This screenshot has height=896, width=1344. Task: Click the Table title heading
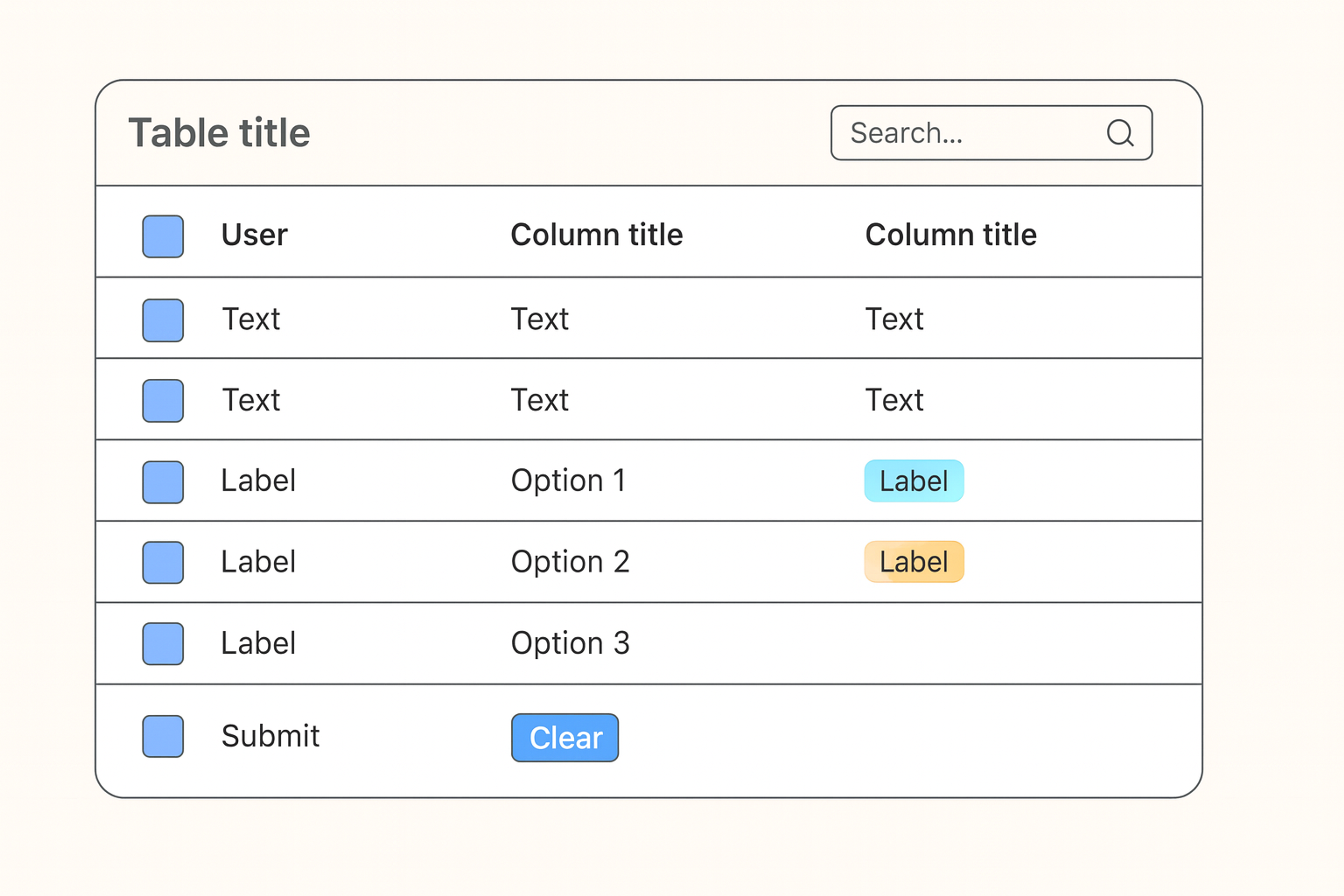[x=219, y=133]
